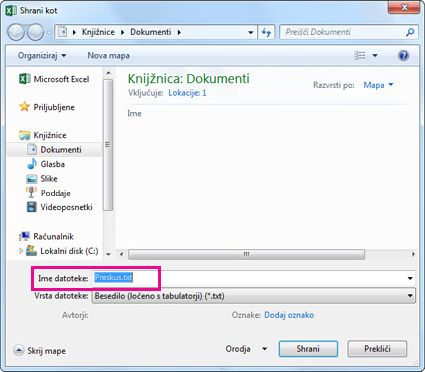Click the horizontal scrollbar left arrow
This screenshot has height=372, width=425.
(x=121, y=254)
